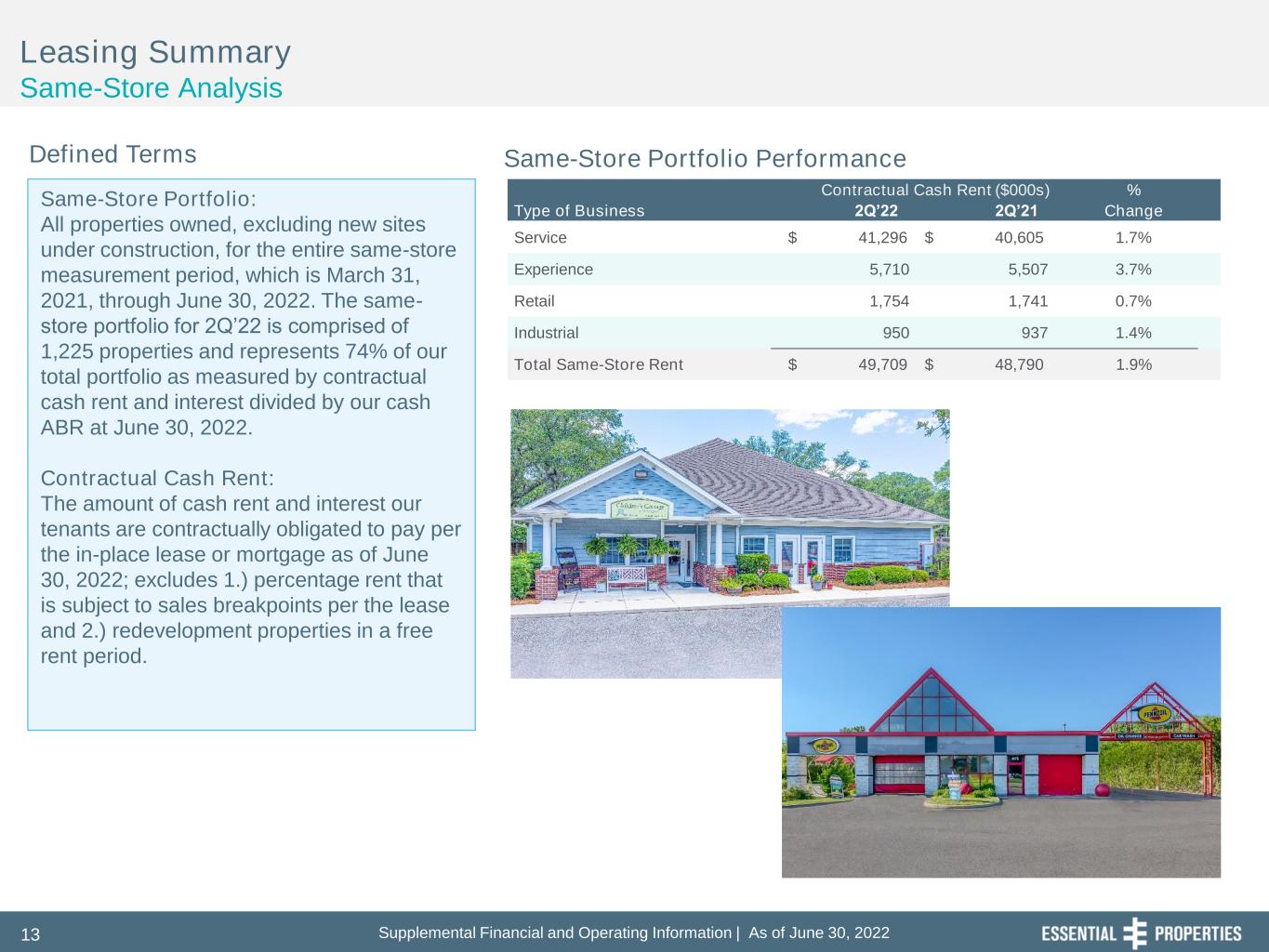1269x952 pixels.
Task: Click the Experience row 3.7% change value
Action: (x=1133, y=270)
